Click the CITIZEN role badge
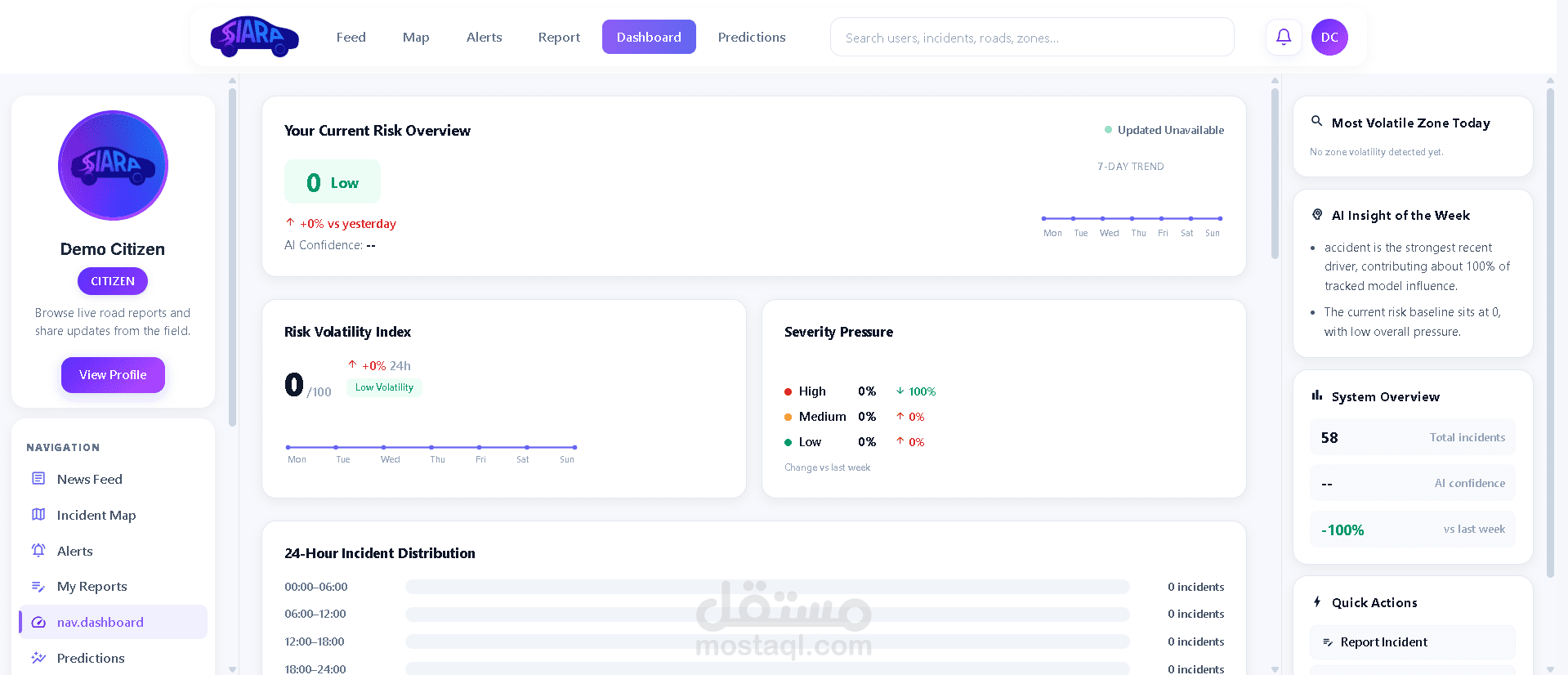Image resolution: width=1568 pixels, height=675 pixels. pyautogui.click(x=113, y=281)
